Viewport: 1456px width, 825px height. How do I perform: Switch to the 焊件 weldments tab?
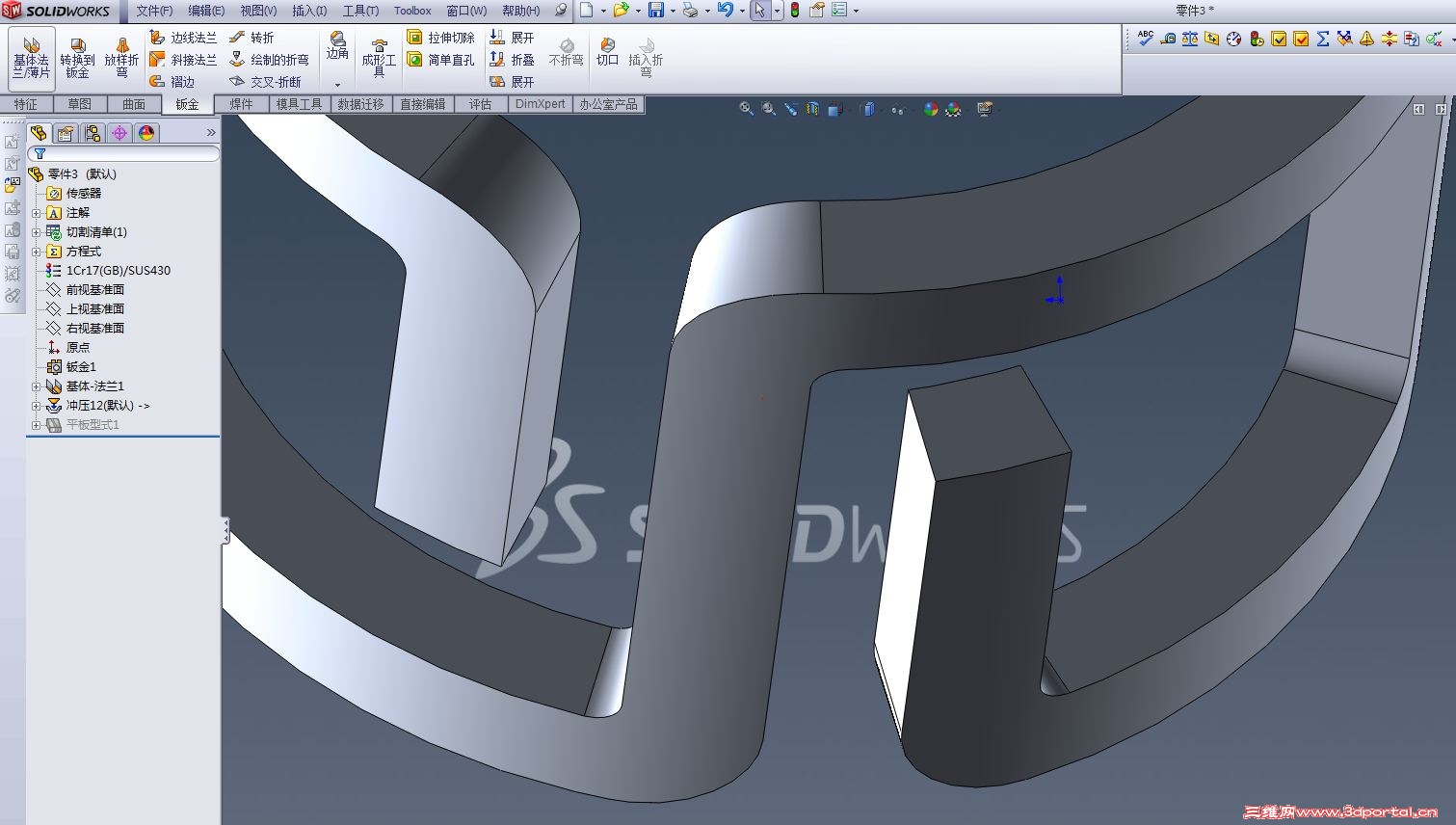[x=241, y=104]
